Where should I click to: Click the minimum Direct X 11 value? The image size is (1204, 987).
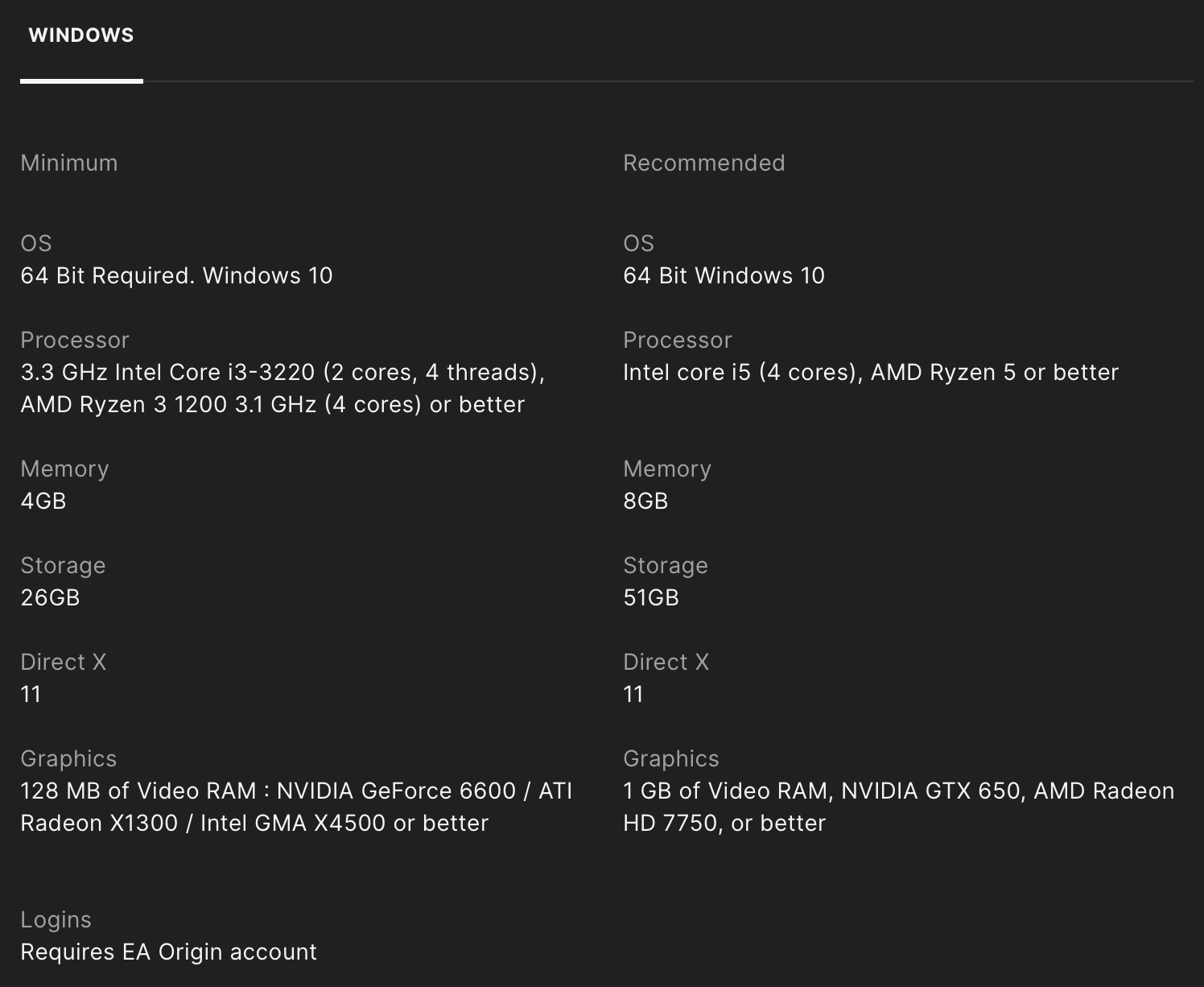coord(31,694)
